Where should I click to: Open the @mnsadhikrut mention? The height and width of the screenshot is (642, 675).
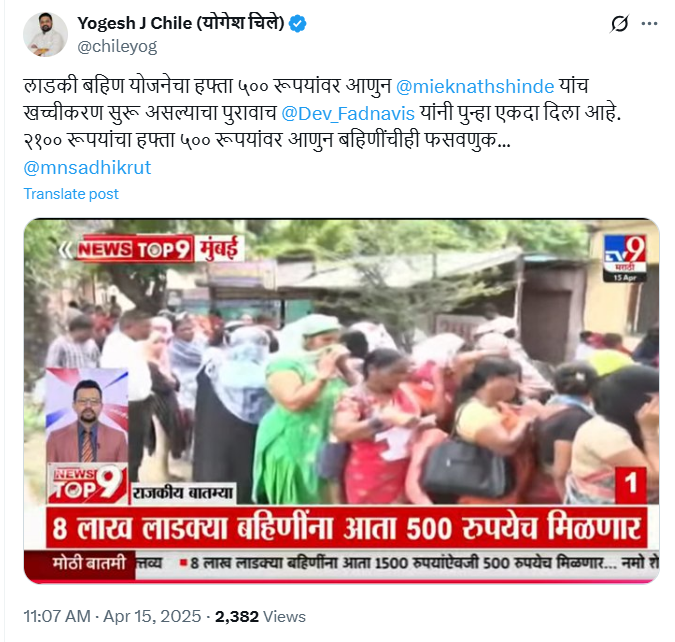pos(87,167)
